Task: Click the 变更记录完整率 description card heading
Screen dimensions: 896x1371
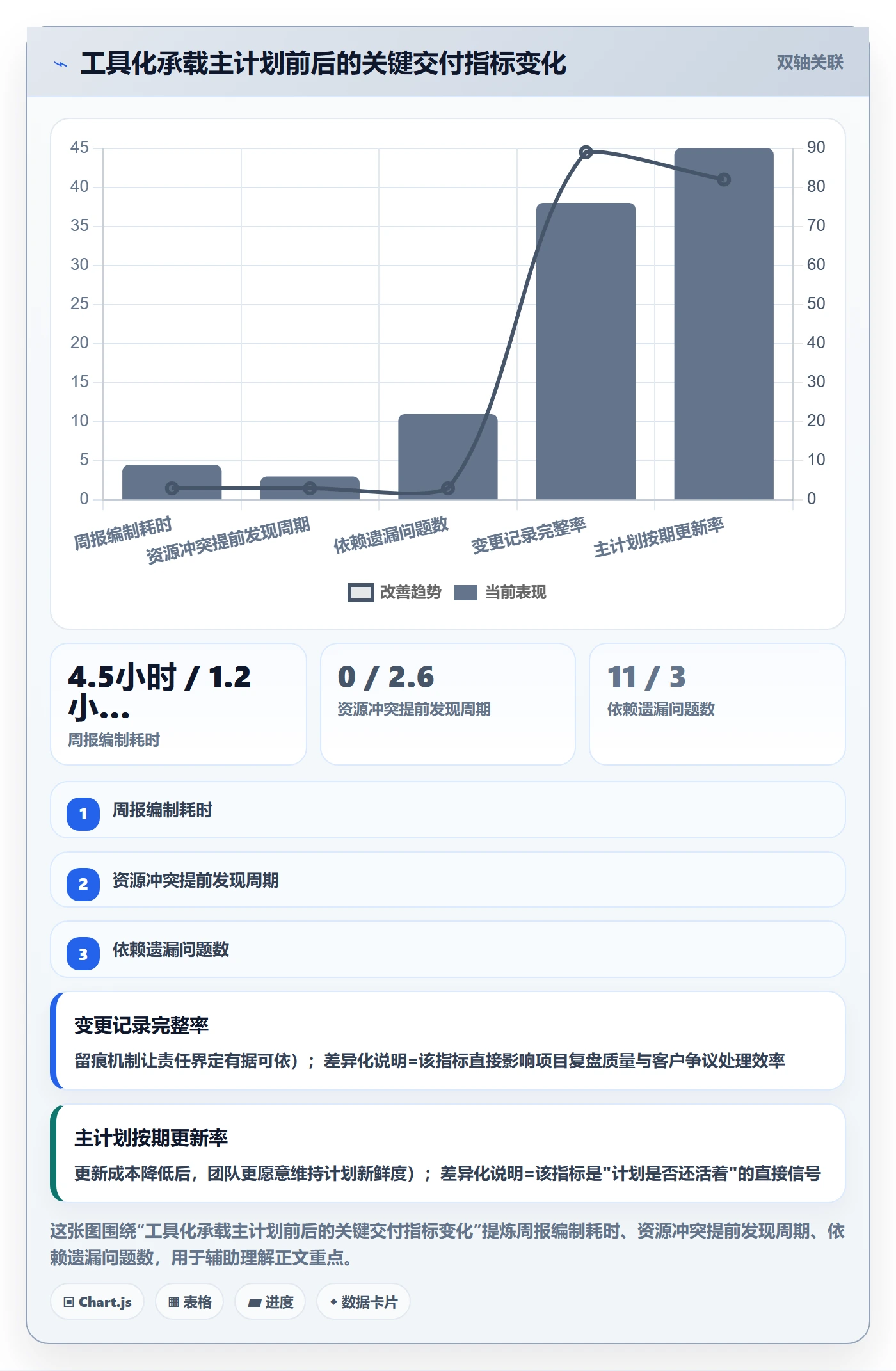Action: [141, 1025]
